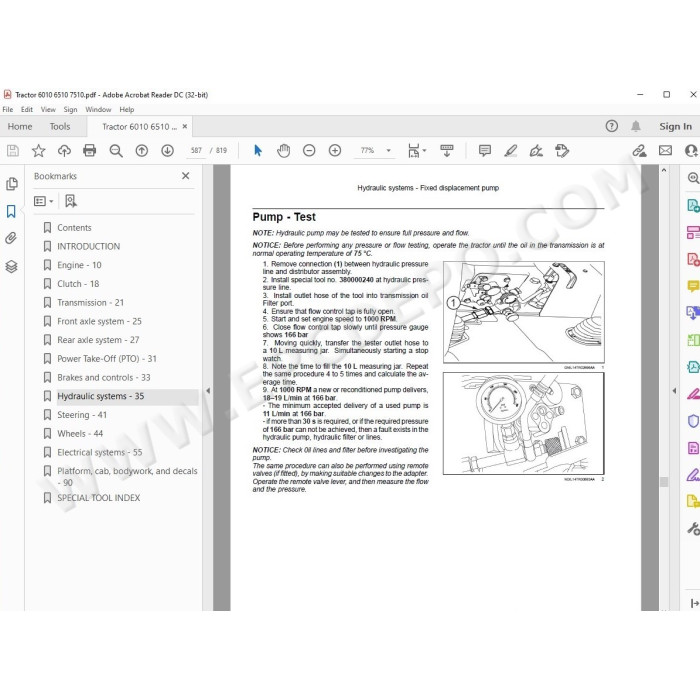
Task: Zoom out with minus icon
Action: pos(309,151)
